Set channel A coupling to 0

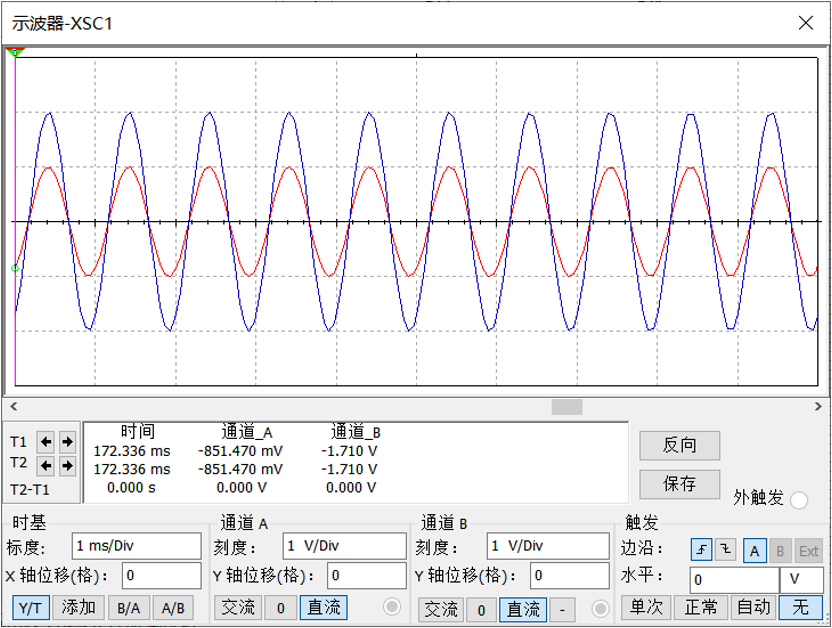tap(281, 608)
